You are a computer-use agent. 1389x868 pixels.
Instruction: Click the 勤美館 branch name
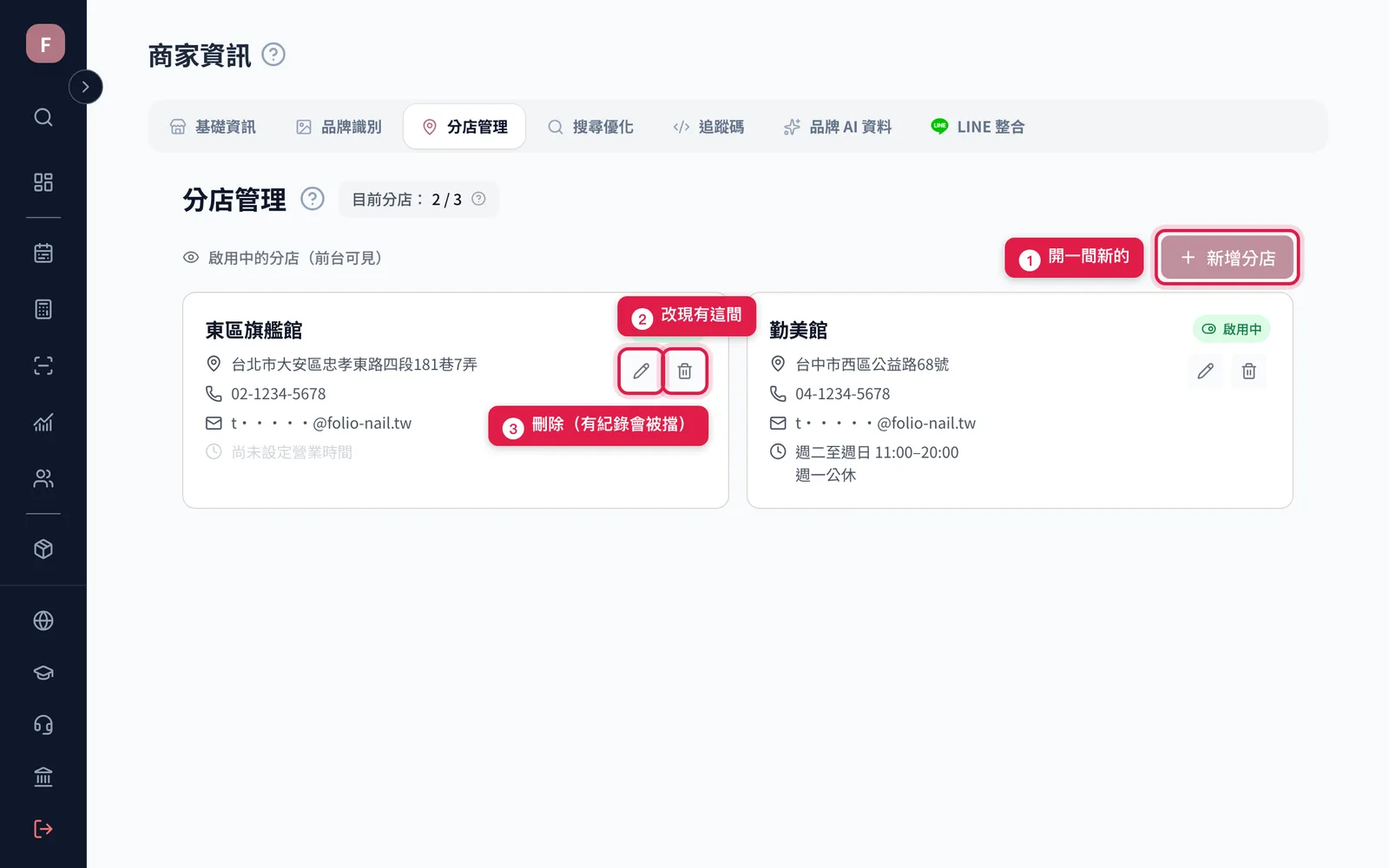coord(799,330)
